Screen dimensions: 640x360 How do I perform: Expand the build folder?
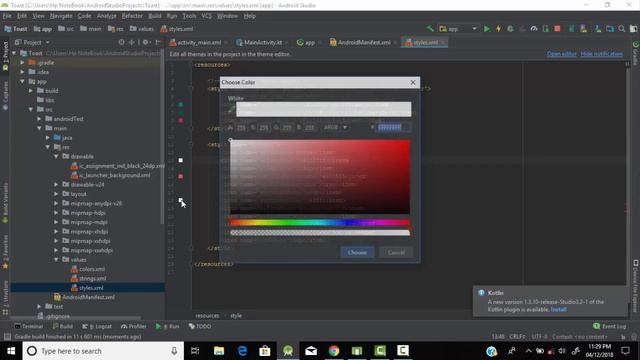(31, 91)
